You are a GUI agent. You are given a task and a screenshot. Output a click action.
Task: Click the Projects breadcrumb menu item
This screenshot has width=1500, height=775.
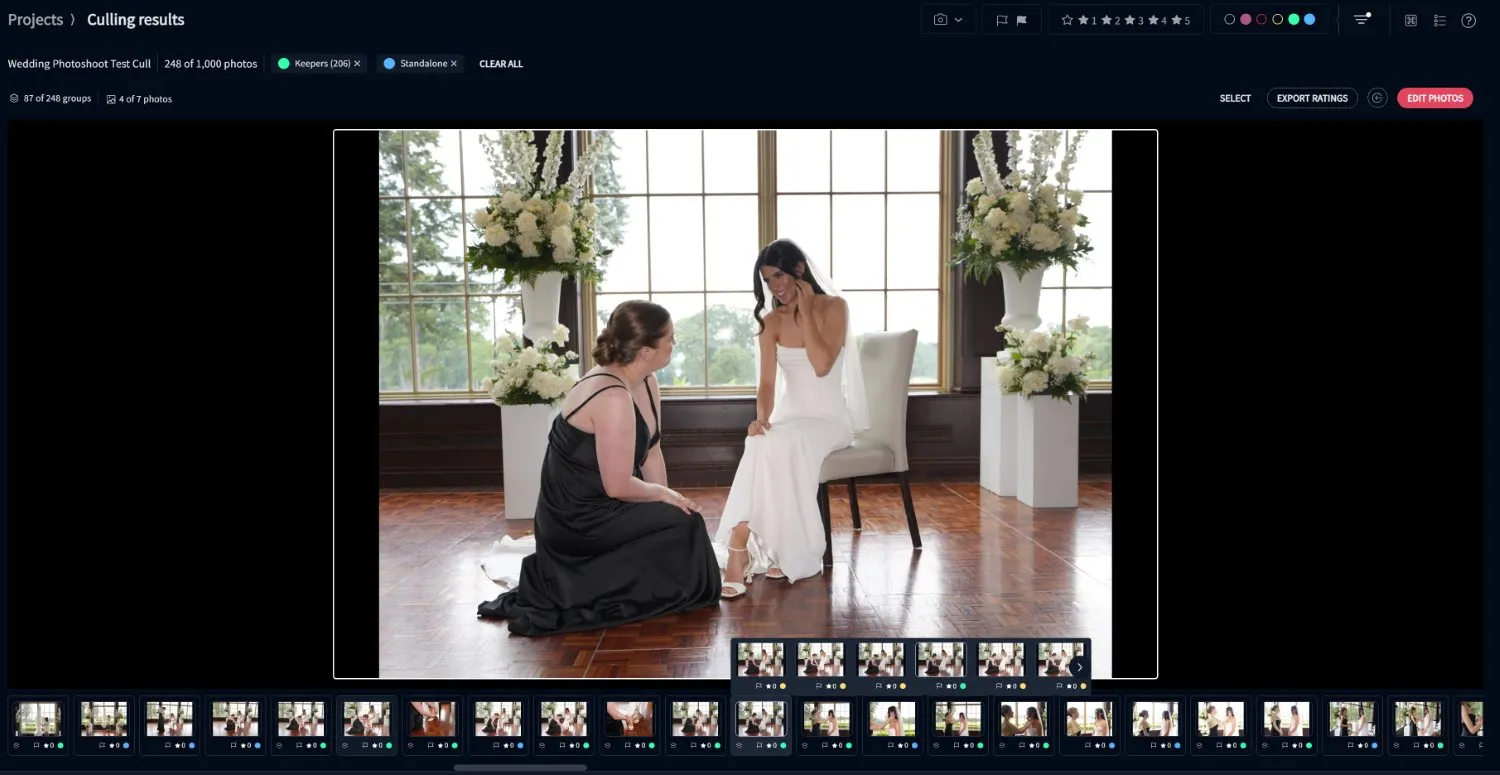click(x=36, y=19)
